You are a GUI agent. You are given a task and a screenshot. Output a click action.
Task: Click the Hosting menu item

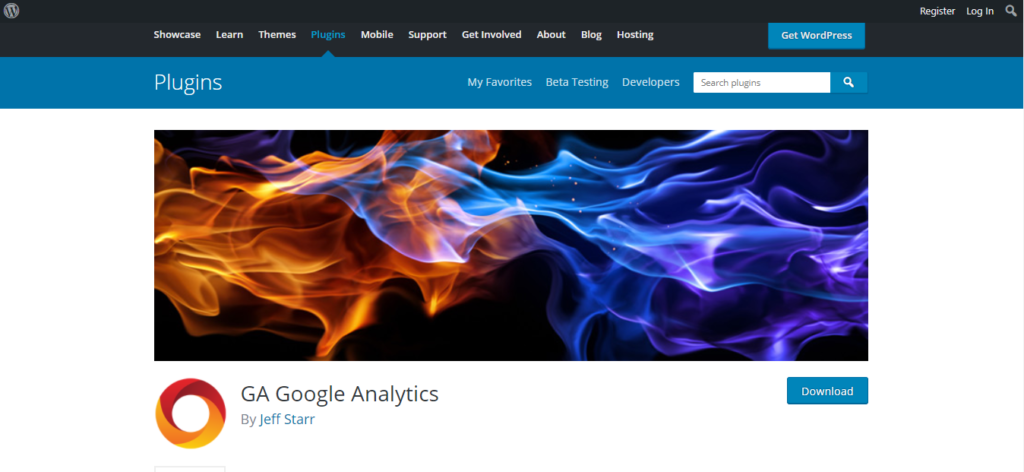click(x=635, y=35)
